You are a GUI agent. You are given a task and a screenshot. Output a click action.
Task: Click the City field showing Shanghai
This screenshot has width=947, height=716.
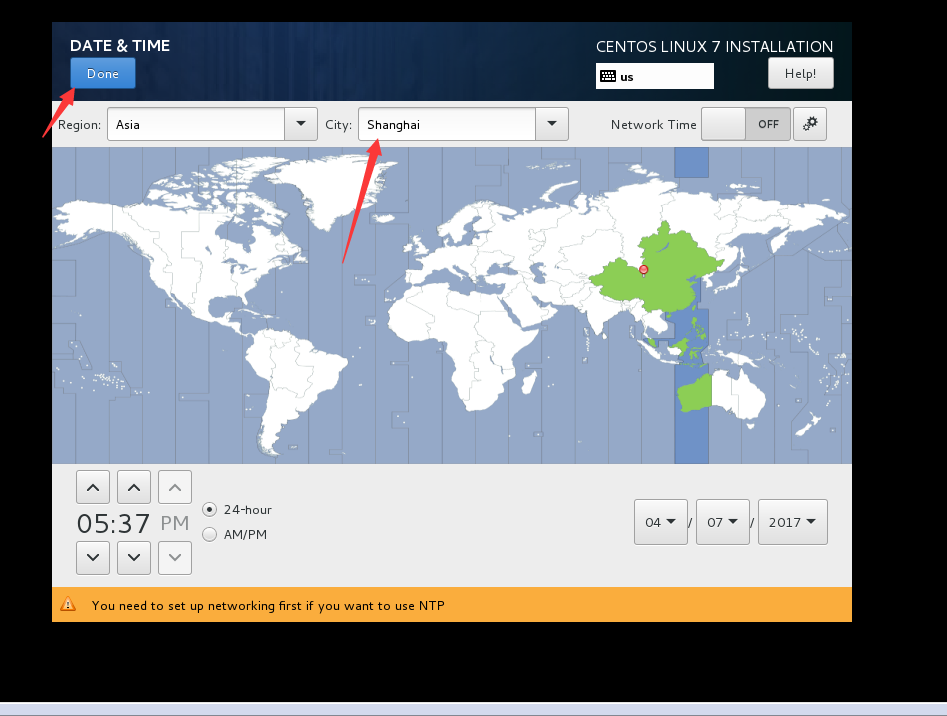447,124
